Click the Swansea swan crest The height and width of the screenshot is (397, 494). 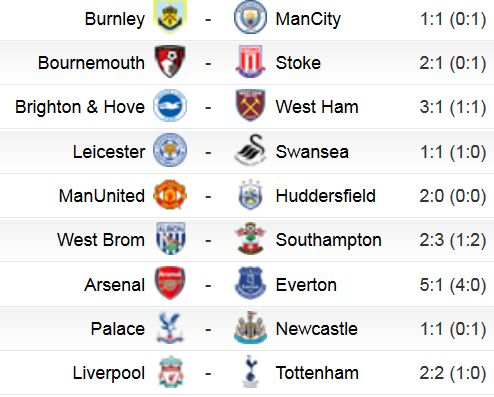[x=250, y=149]
